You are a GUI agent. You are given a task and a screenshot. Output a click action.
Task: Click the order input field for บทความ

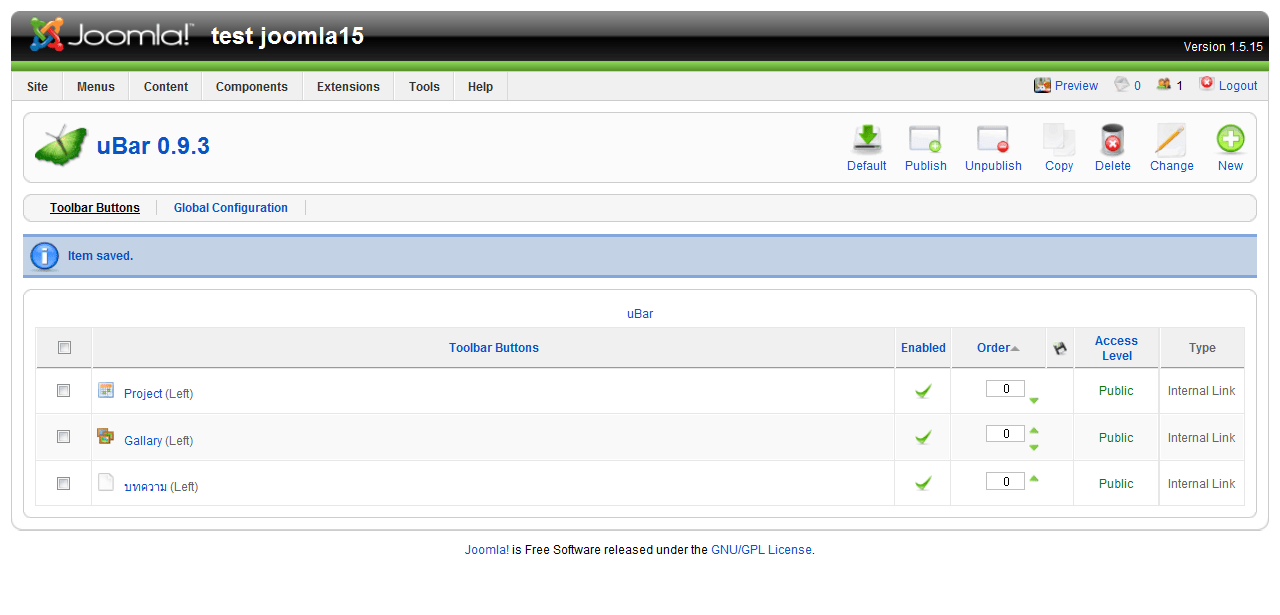click(1005, 481)
